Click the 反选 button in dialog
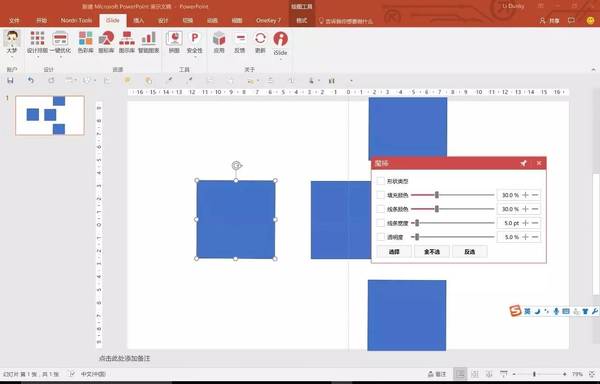Screen dimensions: 600x384 pyautogui.click(x=470, y=252)
